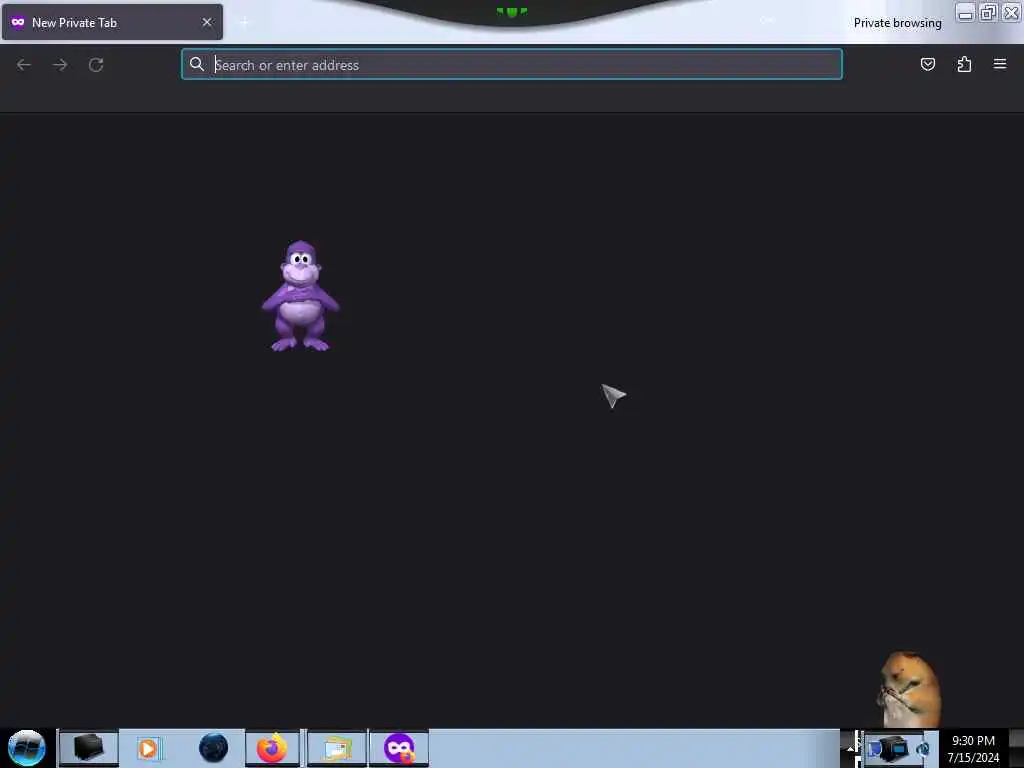Viewport: 1024px width, 768px height.
Task: Switch to Firefox in the taskbar
Action: 272,748
